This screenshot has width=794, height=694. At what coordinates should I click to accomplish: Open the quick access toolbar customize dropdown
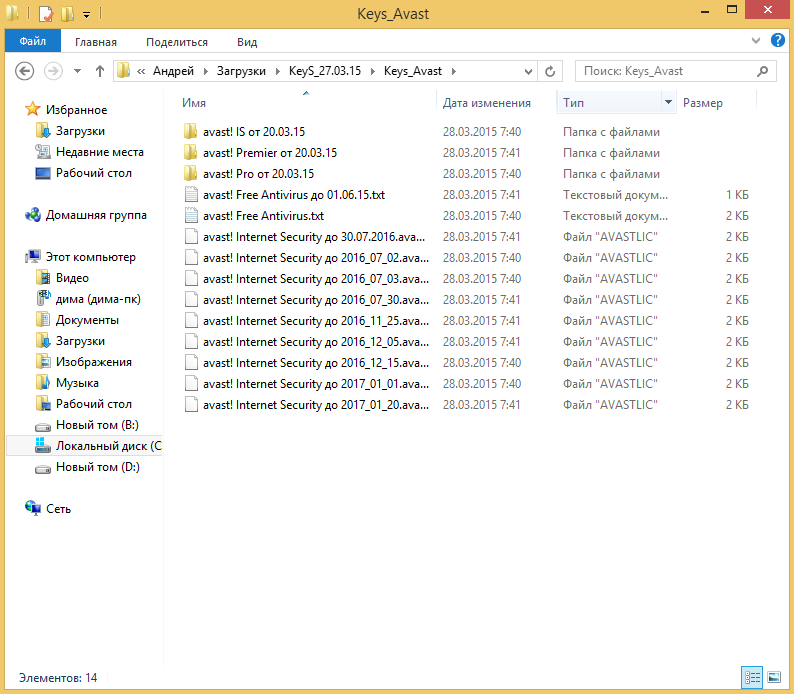click(87, 15)
